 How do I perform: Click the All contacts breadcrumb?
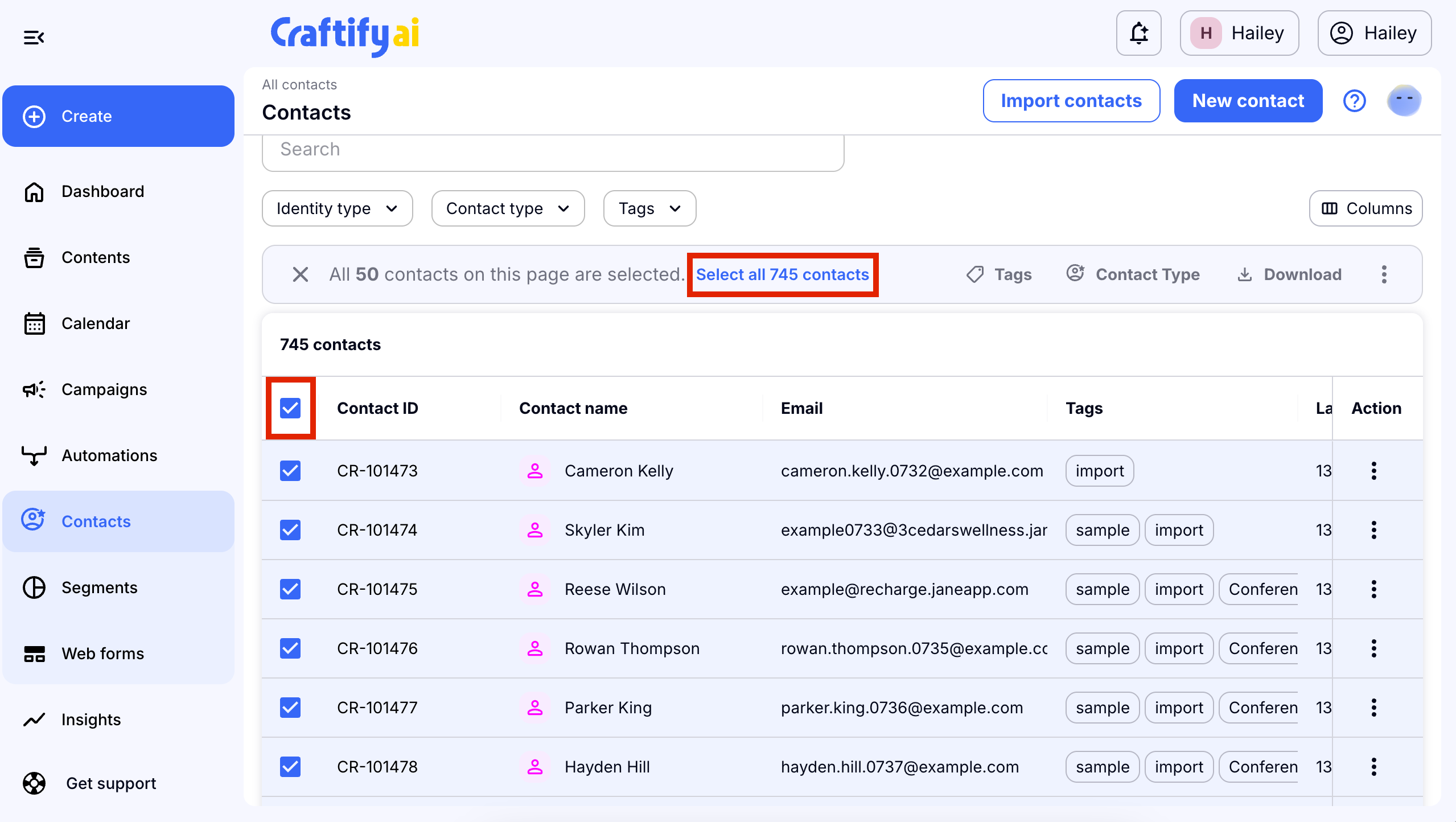tap(299, 85)
